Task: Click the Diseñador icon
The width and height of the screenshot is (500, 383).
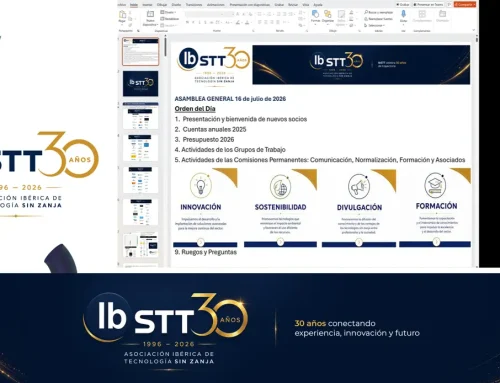Action: point(442,14)
